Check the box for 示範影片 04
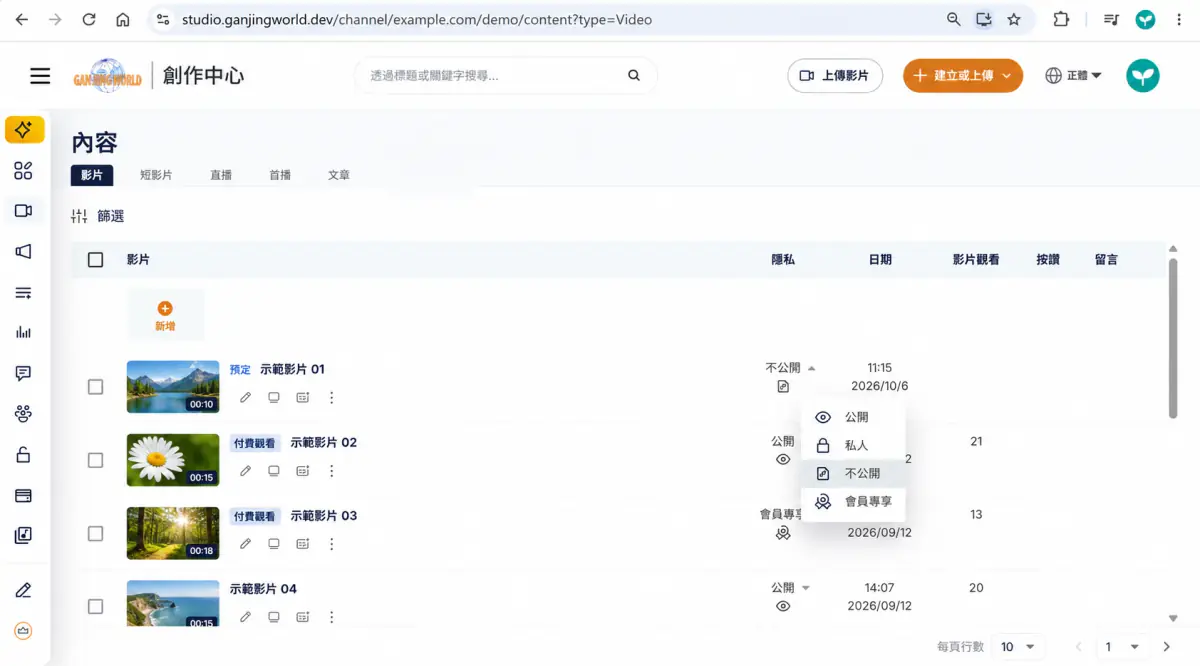The image size is (1200, 666). [x=96, y=607]
